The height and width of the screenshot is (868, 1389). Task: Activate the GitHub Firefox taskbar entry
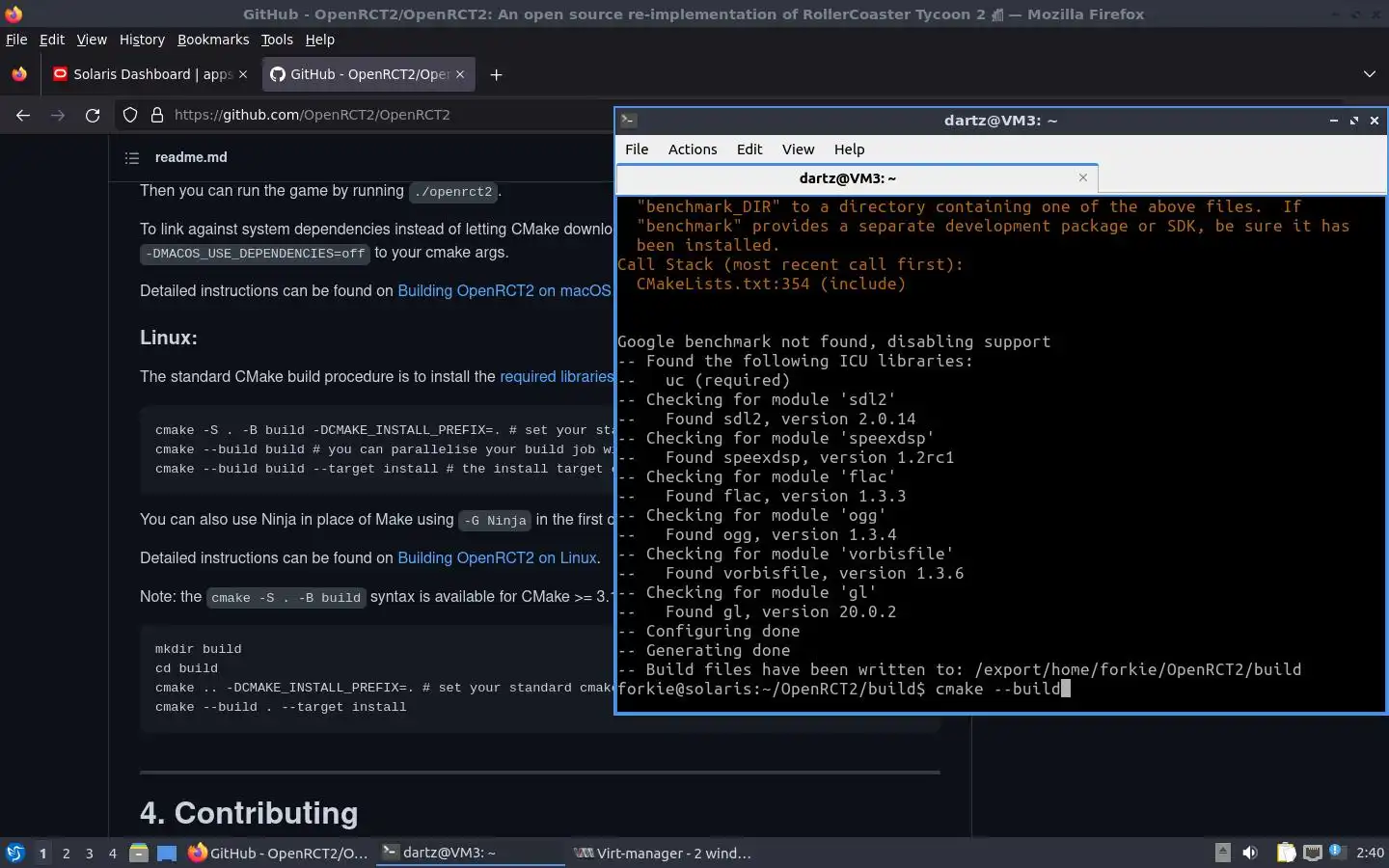pos(278,853)
